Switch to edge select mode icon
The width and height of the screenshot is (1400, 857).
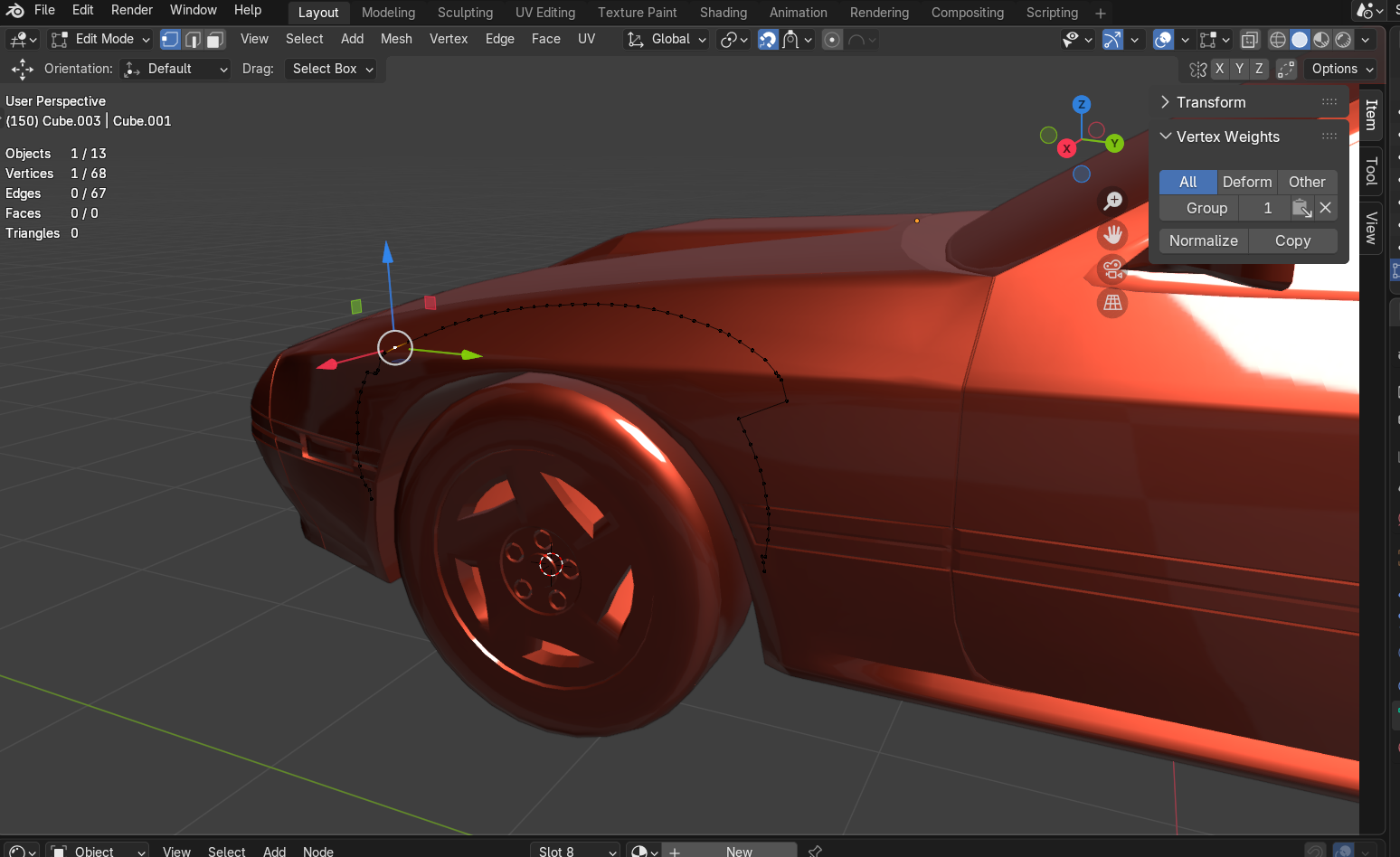[x=193, y=40]
